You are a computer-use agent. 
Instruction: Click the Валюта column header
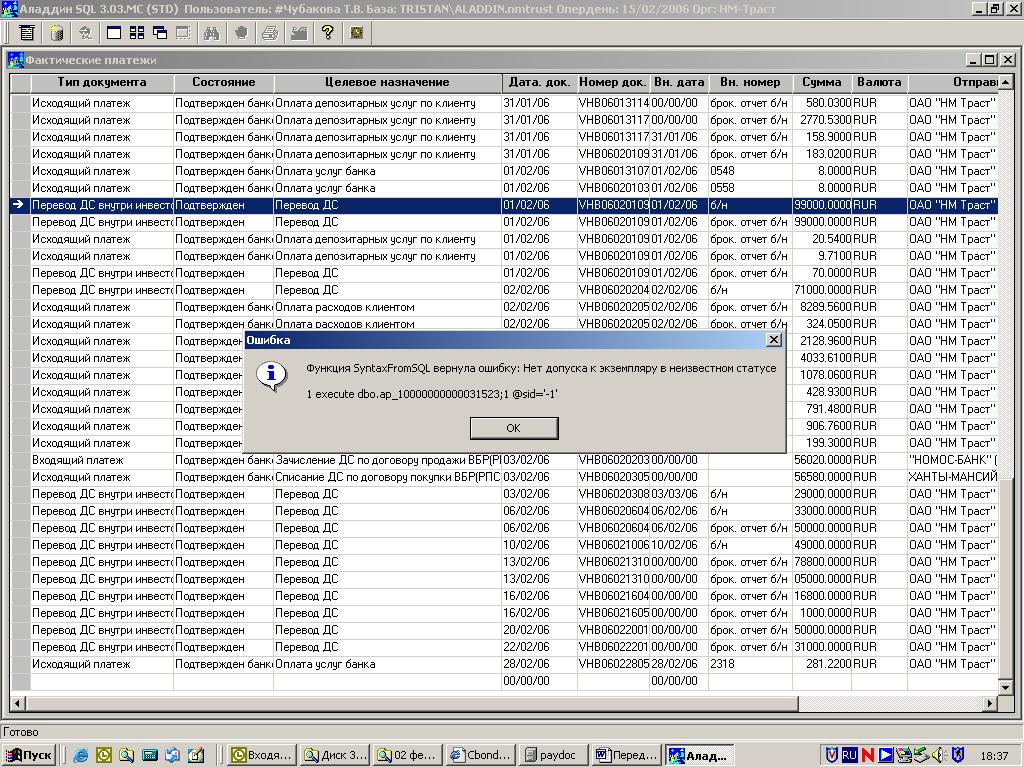(x=879, y=83)
